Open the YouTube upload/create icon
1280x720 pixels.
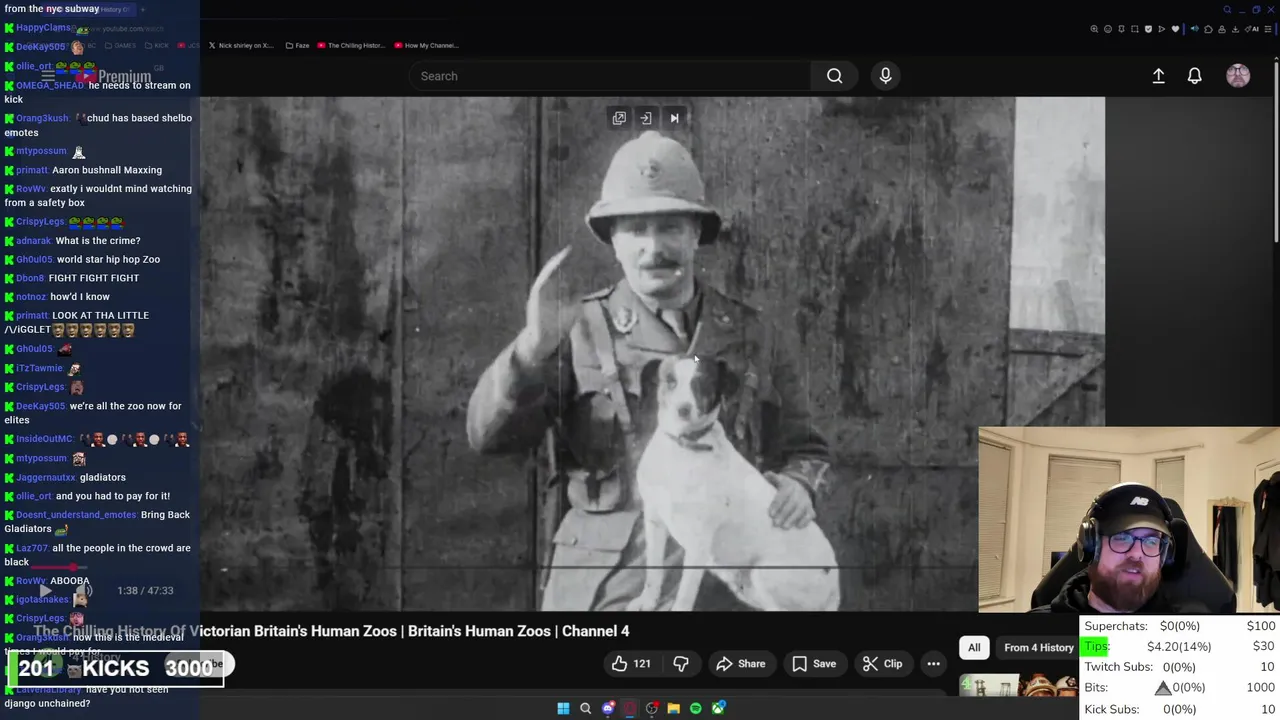coord(1158,76)
